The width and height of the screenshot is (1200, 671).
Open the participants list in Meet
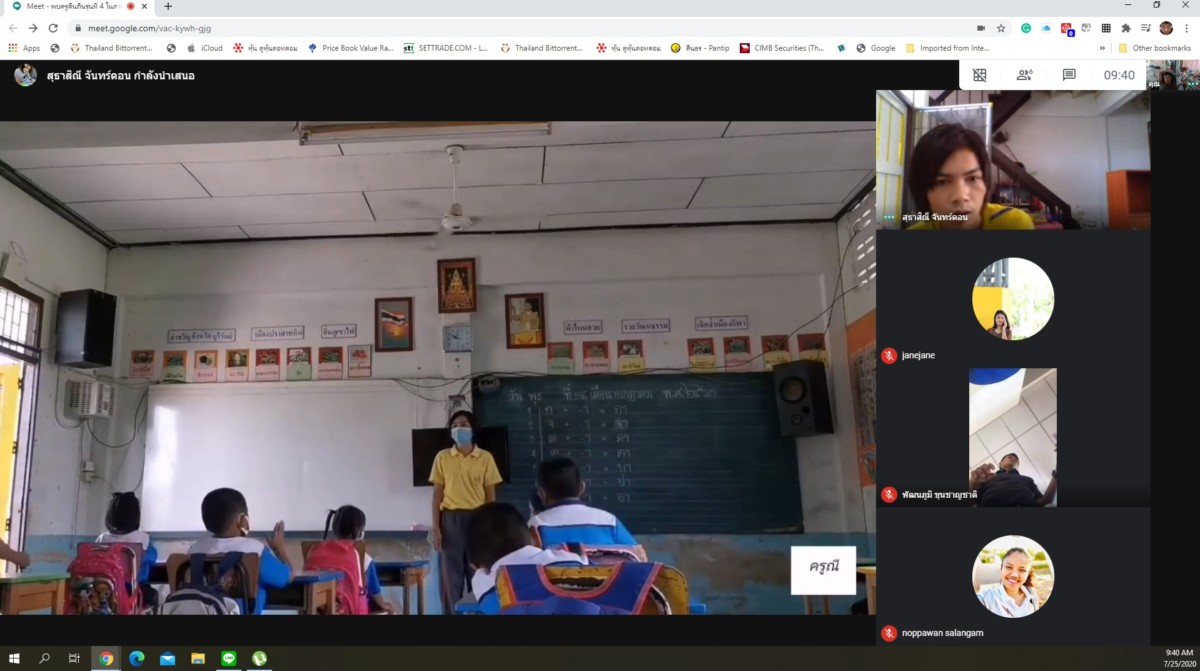coord(1024,75)
